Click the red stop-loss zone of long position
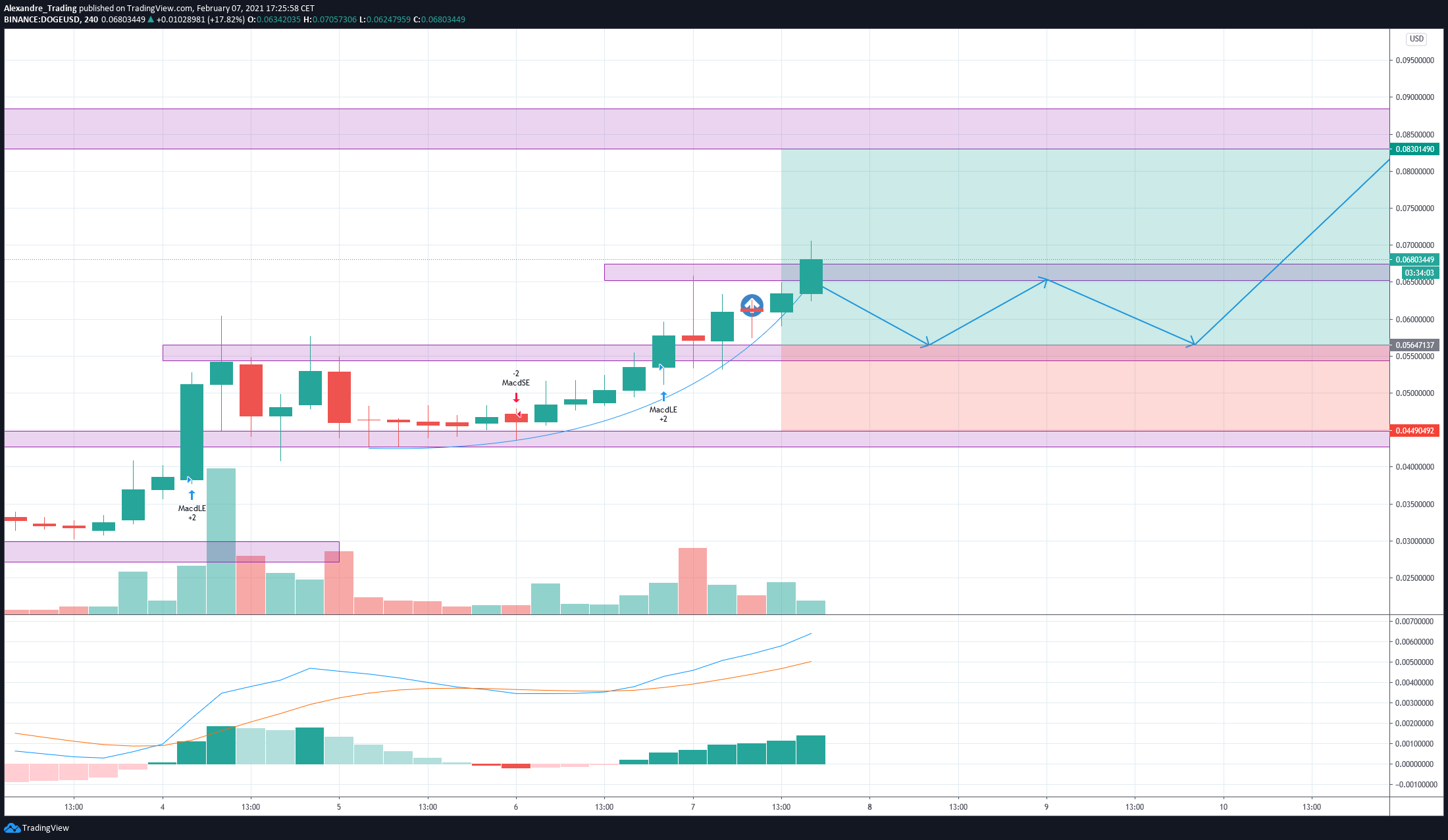 click(1085, 388)
